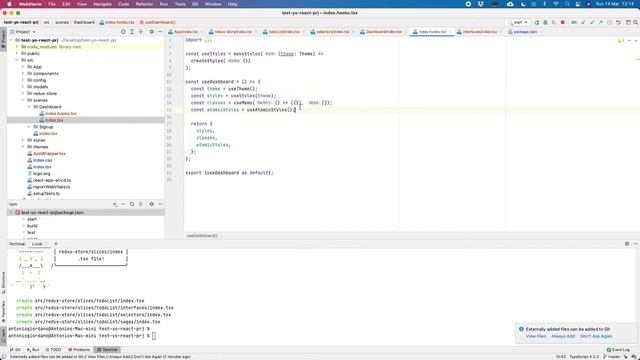Screen dimensions: 640x360
Task: Click the green Debug bug icon
Action: tap(545, 22)
